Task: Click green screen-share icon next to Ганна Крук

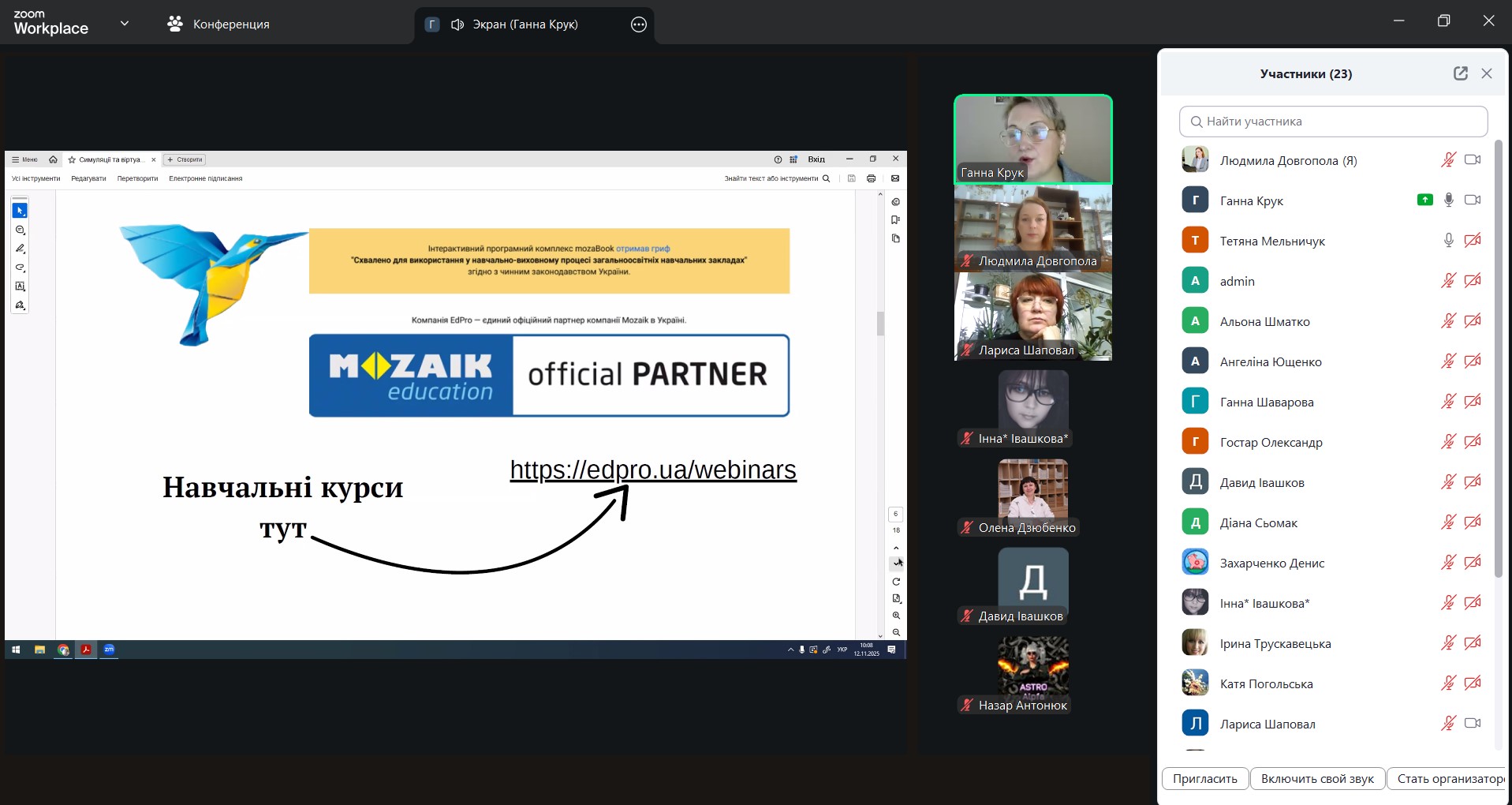Action: coord(1424,200)
